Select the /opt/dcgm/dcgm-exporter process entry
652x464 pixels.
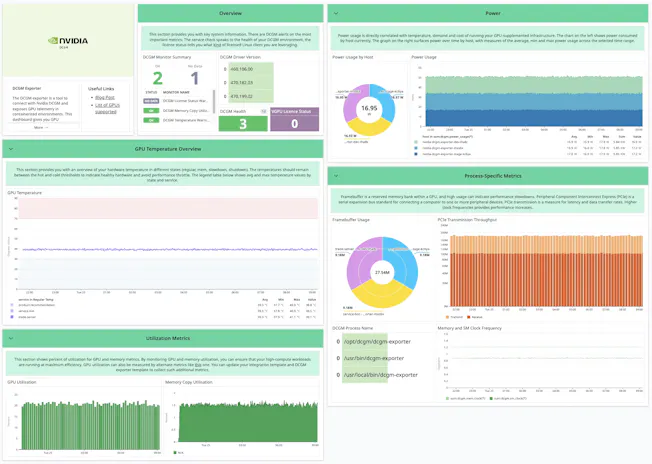point(375,340)
